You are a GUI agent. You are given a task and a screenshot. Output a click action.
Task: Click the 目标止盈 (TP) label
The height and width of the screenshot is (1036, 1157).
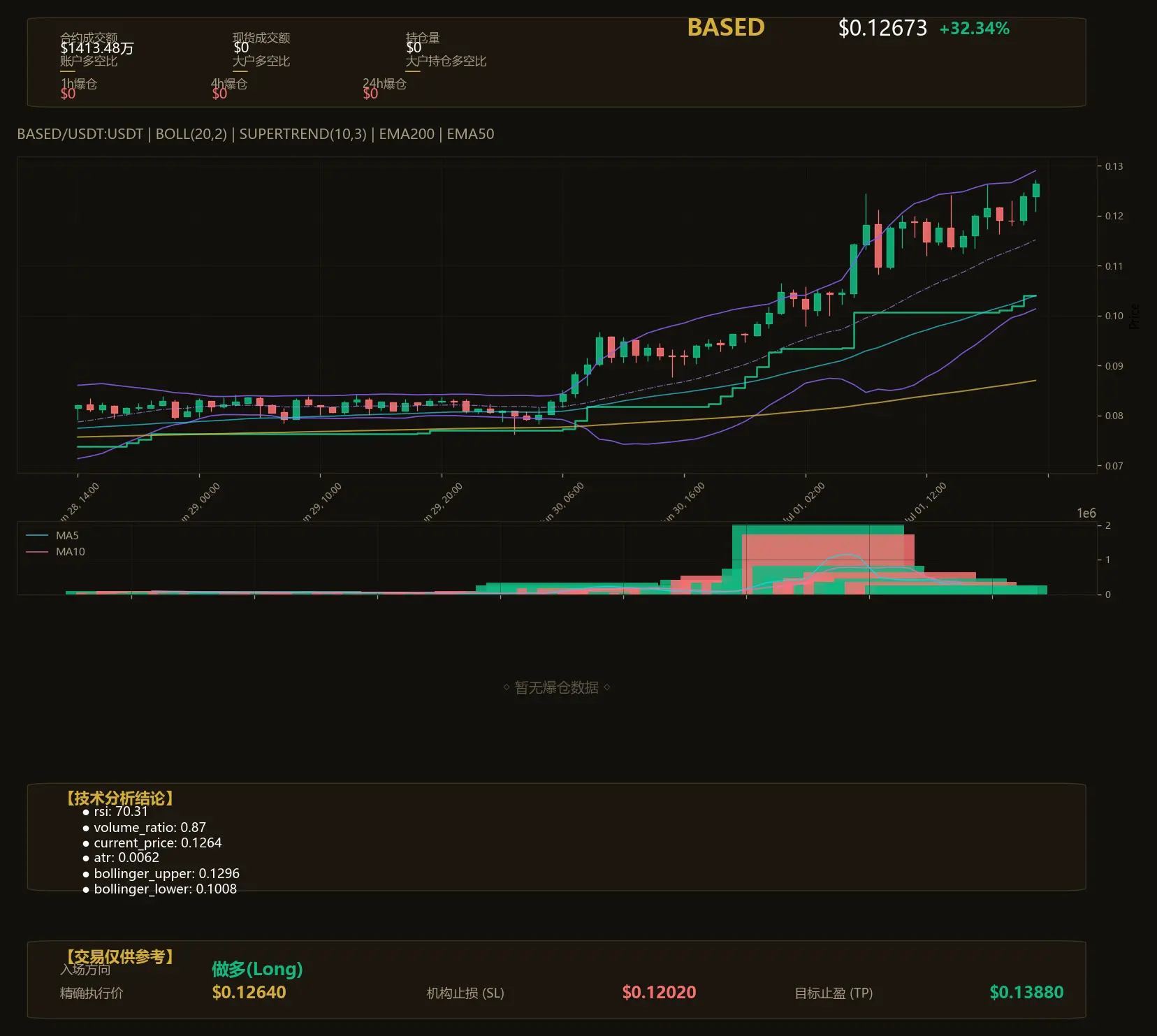click(x=834, y=993)
